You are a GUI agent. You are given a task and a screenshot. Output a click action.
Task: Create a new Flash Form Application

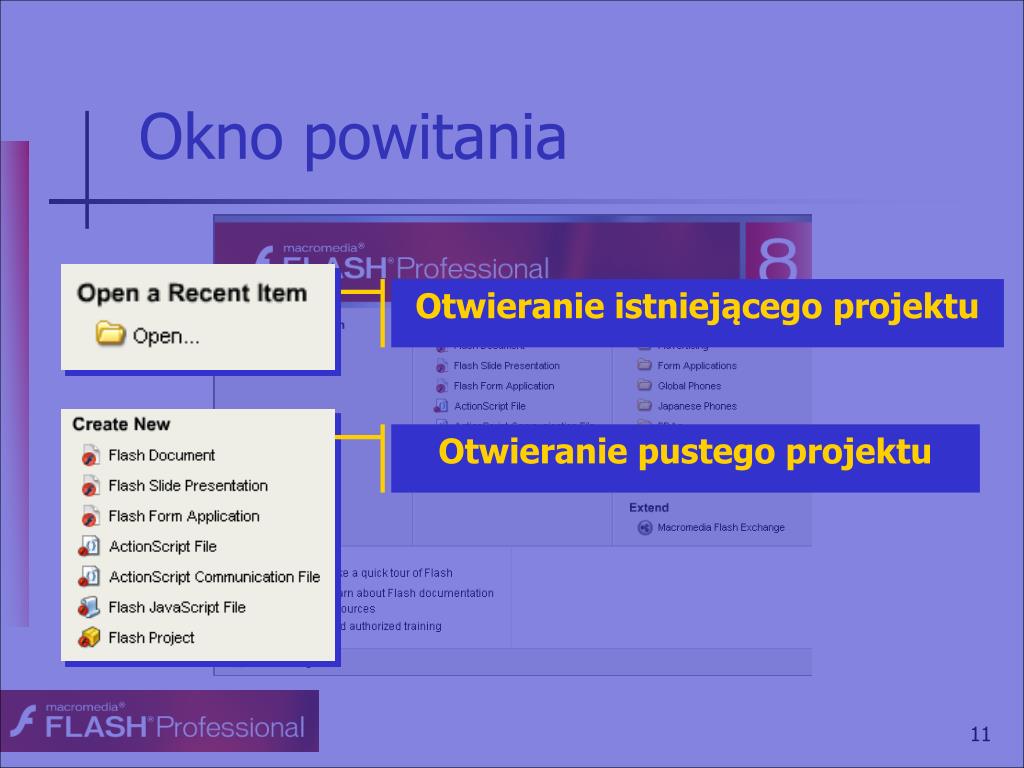click(x=184, y=516)
